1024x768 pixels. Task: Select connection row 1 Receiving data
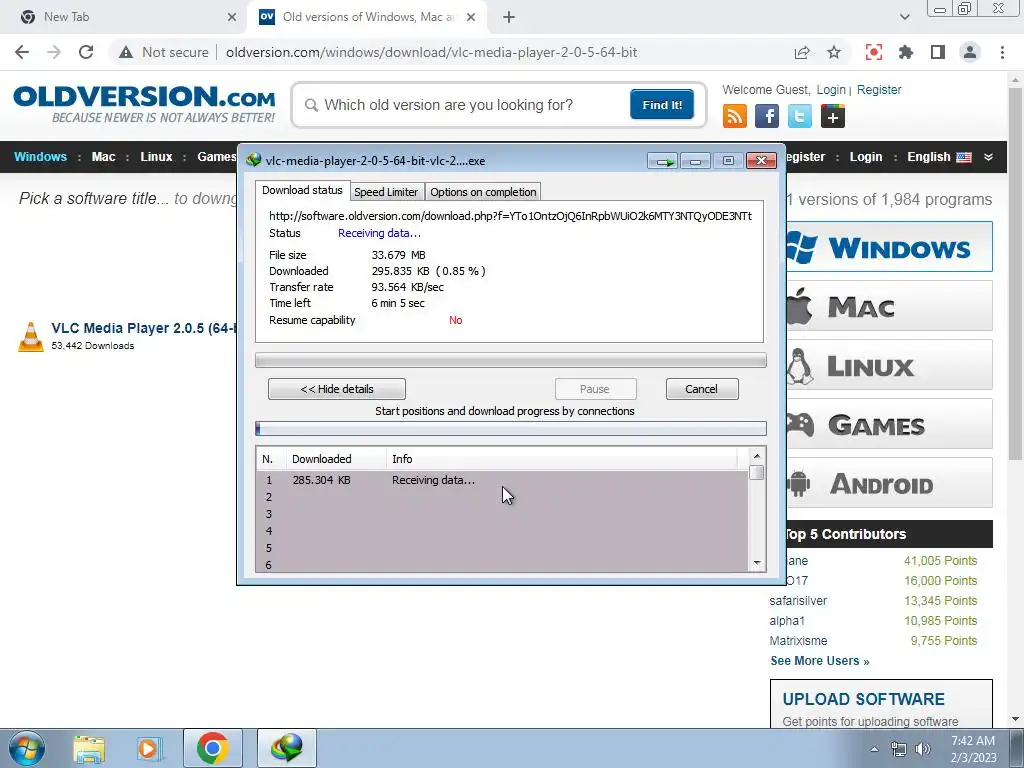point(503,480)
